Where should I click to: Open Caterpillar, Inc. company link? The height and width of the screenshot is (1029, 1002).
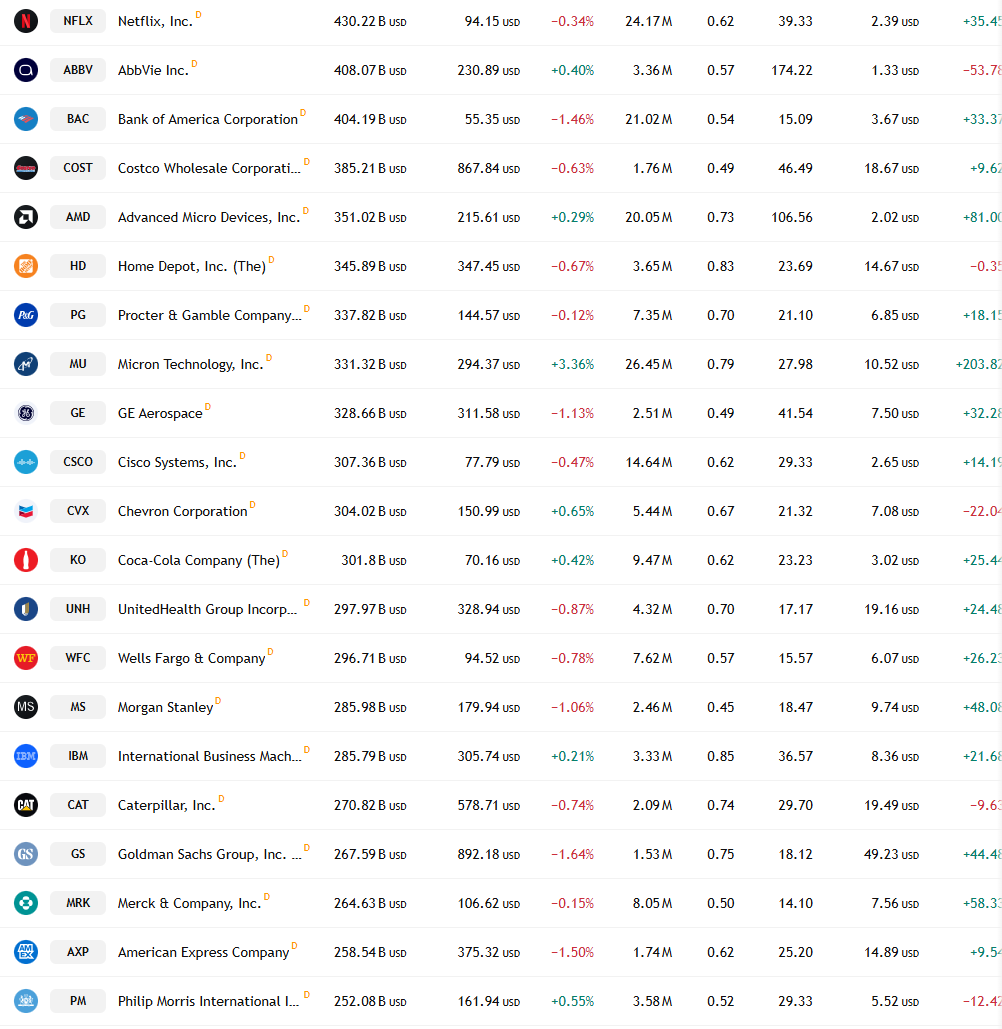167,805
